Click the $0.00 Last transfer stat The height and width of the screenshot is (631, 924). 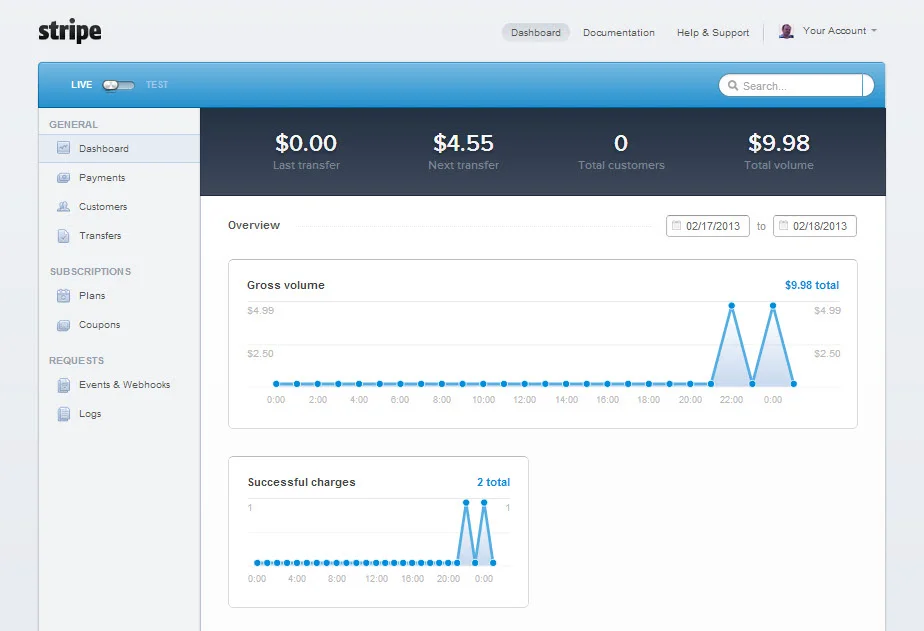(306, 151)
